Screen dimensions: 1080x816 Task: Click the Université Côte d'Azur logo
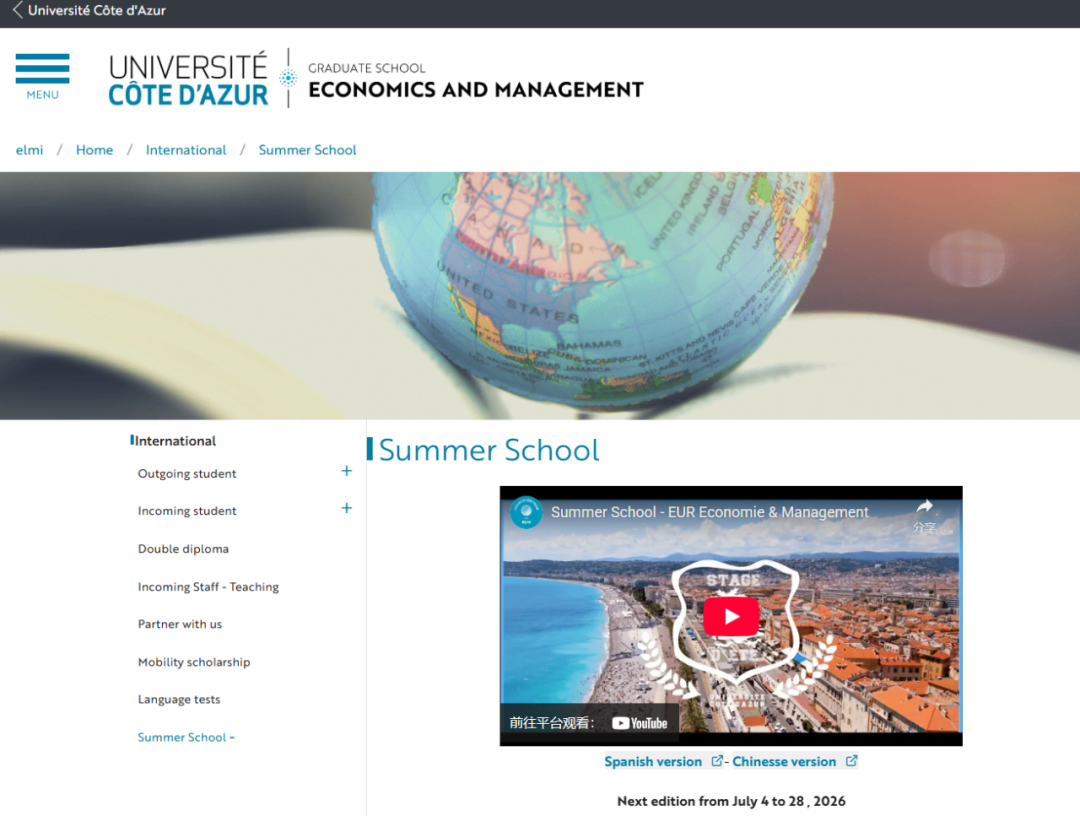click(x=189, y=79)
